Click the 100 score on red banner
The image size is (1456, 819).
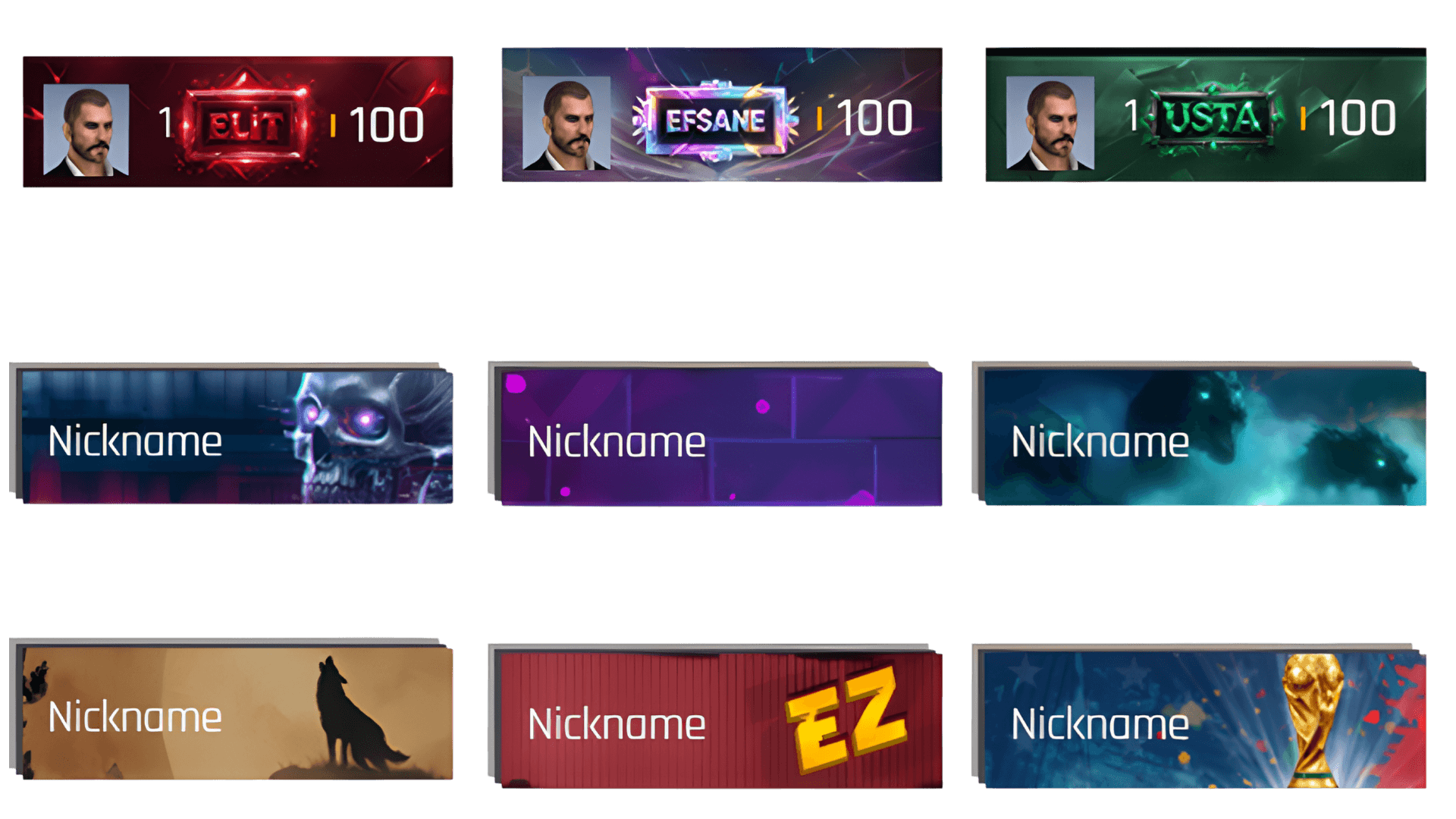click(386, 125)
